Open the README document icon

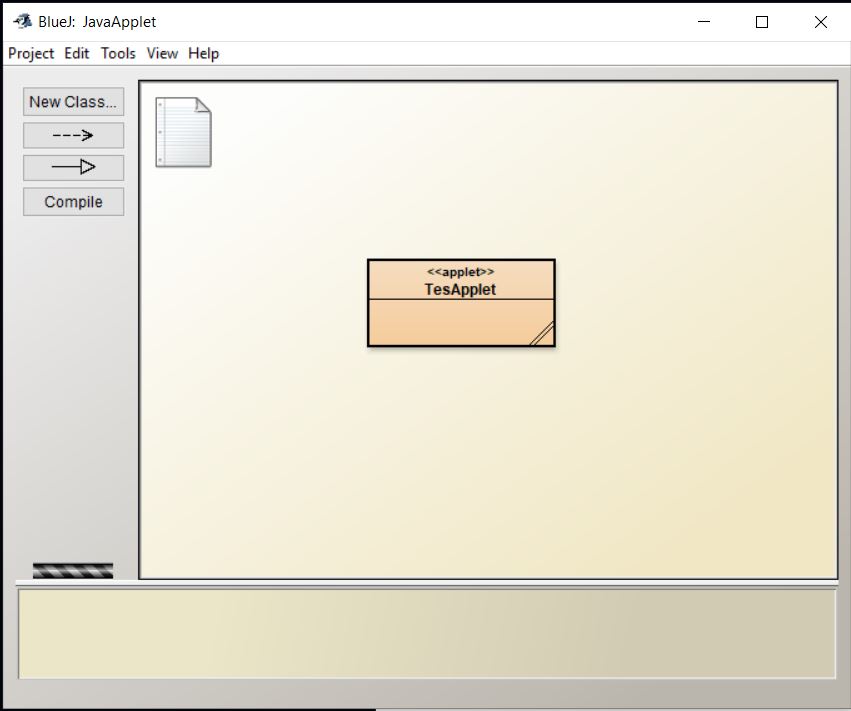pyautogui.click(x=184, y=131)
